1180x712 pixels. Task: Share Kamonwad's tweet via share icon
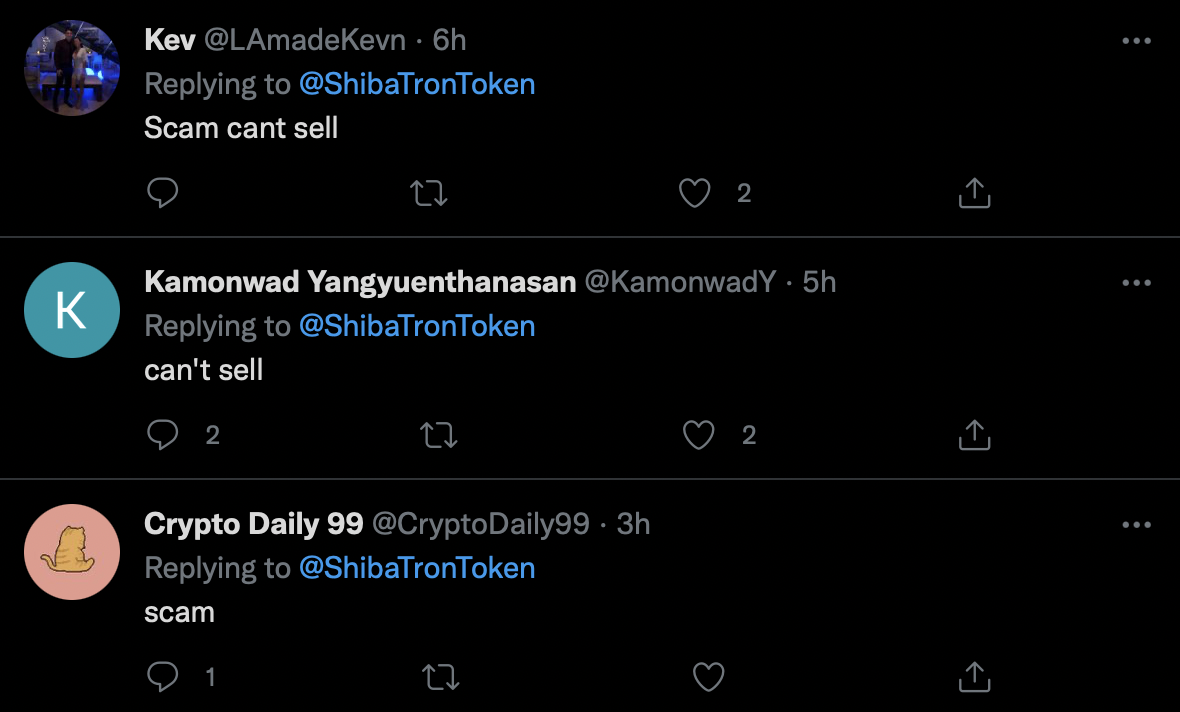pyautogui.click(x=974, y=435)
